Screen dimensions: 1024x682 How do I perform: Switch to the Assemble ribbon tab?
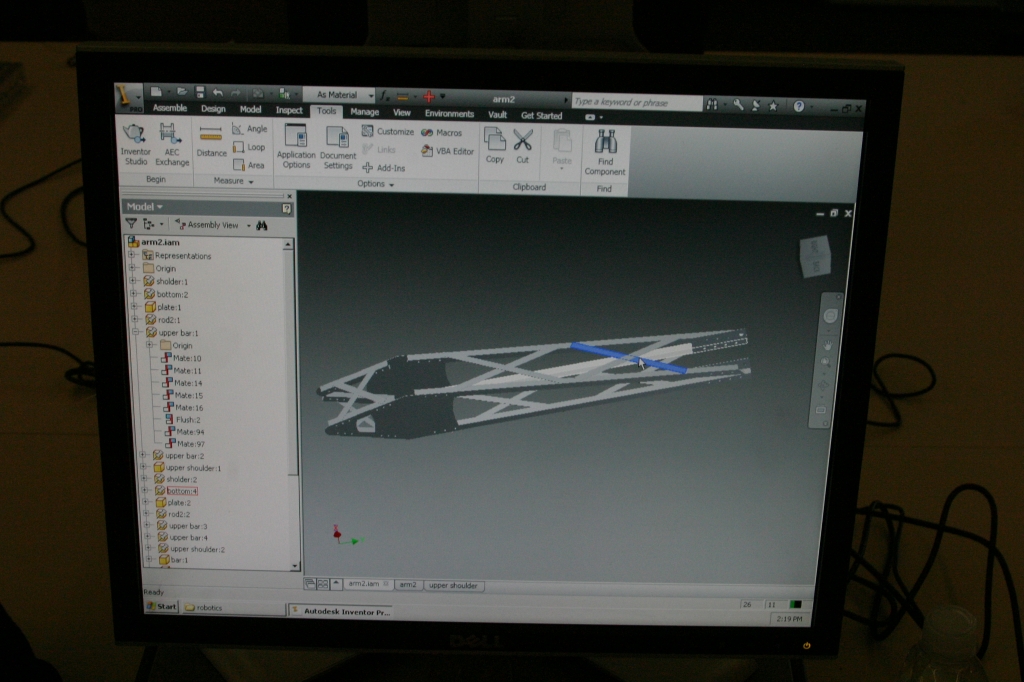(x=170, y=108)
